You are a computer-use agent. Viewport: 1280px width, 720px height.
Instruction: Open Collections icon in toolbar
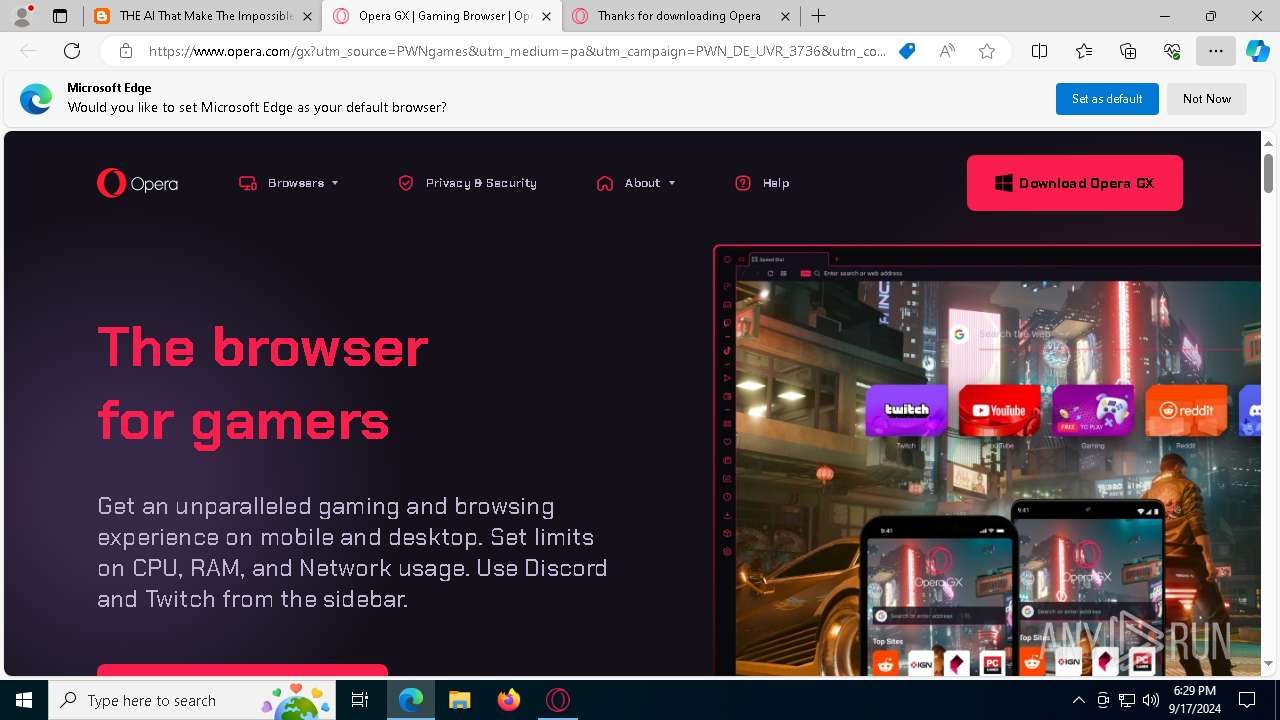click(1128, 51)
